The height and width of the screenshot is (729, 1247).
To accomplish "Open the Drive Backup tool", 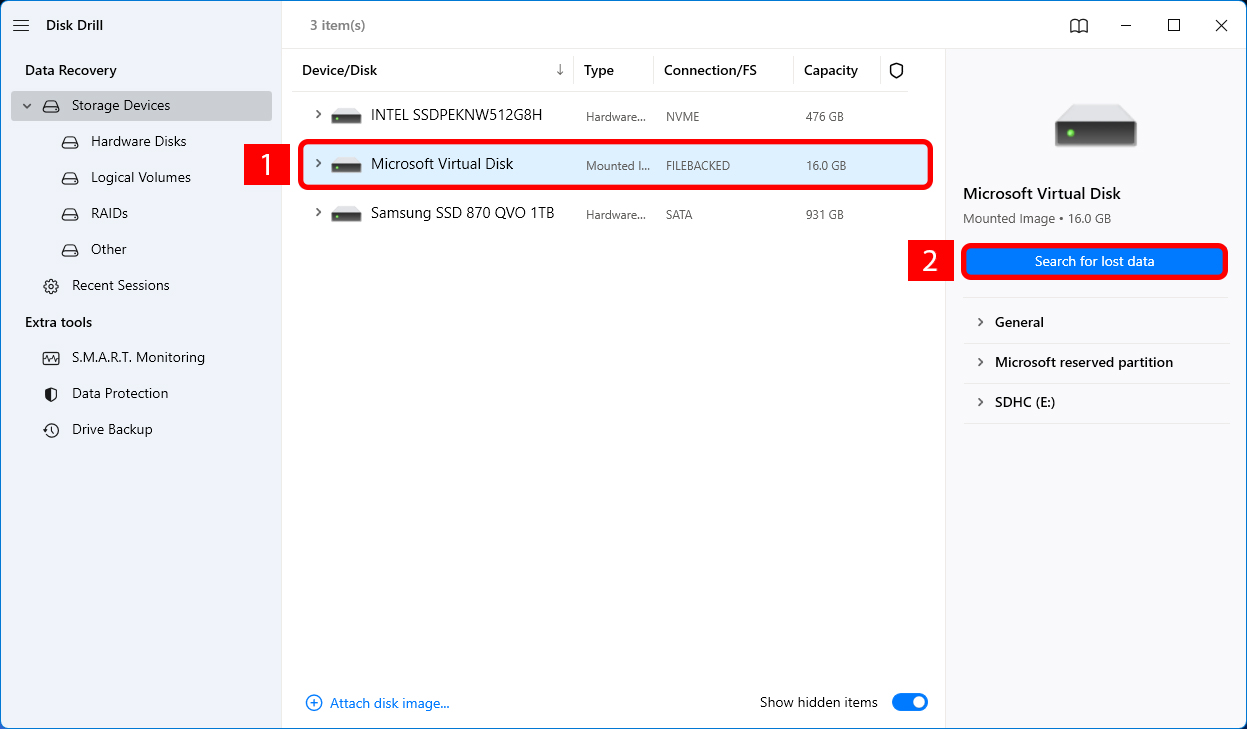I will [x=112, y=429].
